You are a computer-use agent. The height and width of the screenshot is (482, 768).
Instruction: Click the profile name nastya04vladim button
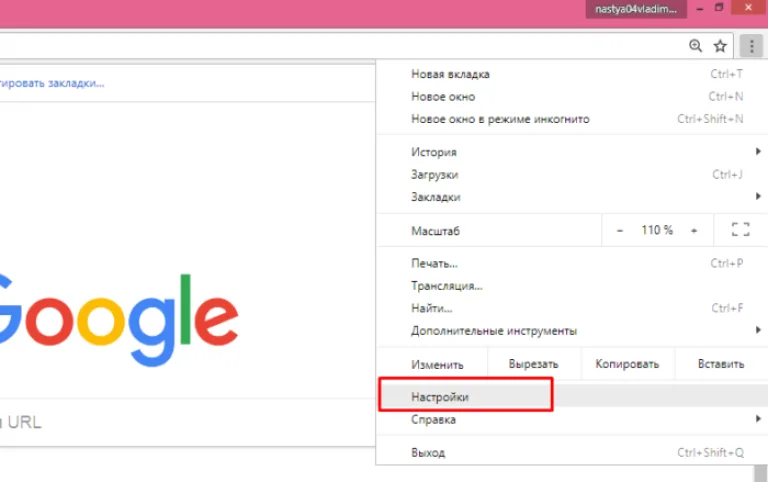tap(636, 9)
